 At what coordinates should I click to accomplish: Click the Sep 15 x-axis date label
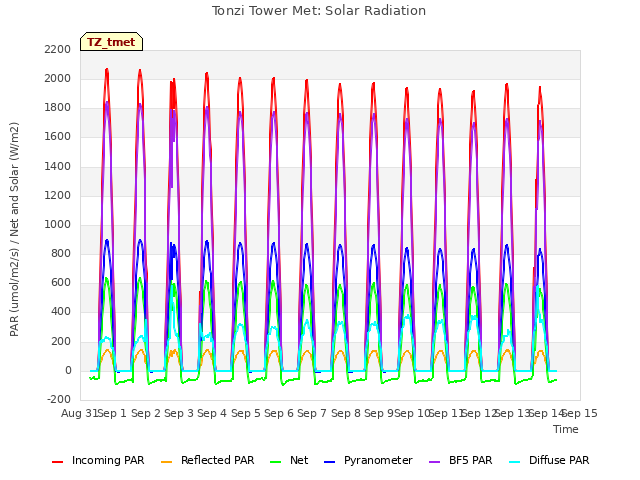tap(580, 413)
